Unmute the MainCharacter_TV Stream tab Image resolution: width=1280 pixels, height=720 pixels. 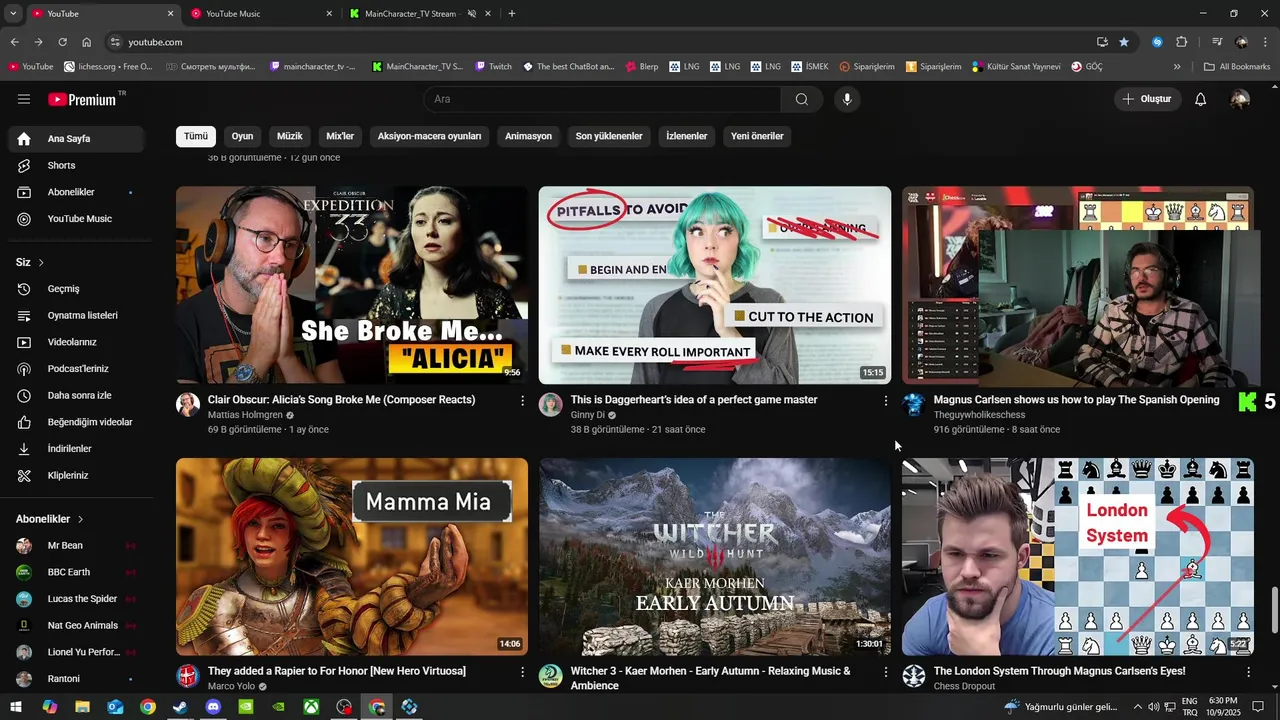pyautogui.click(x=471, y=14)
